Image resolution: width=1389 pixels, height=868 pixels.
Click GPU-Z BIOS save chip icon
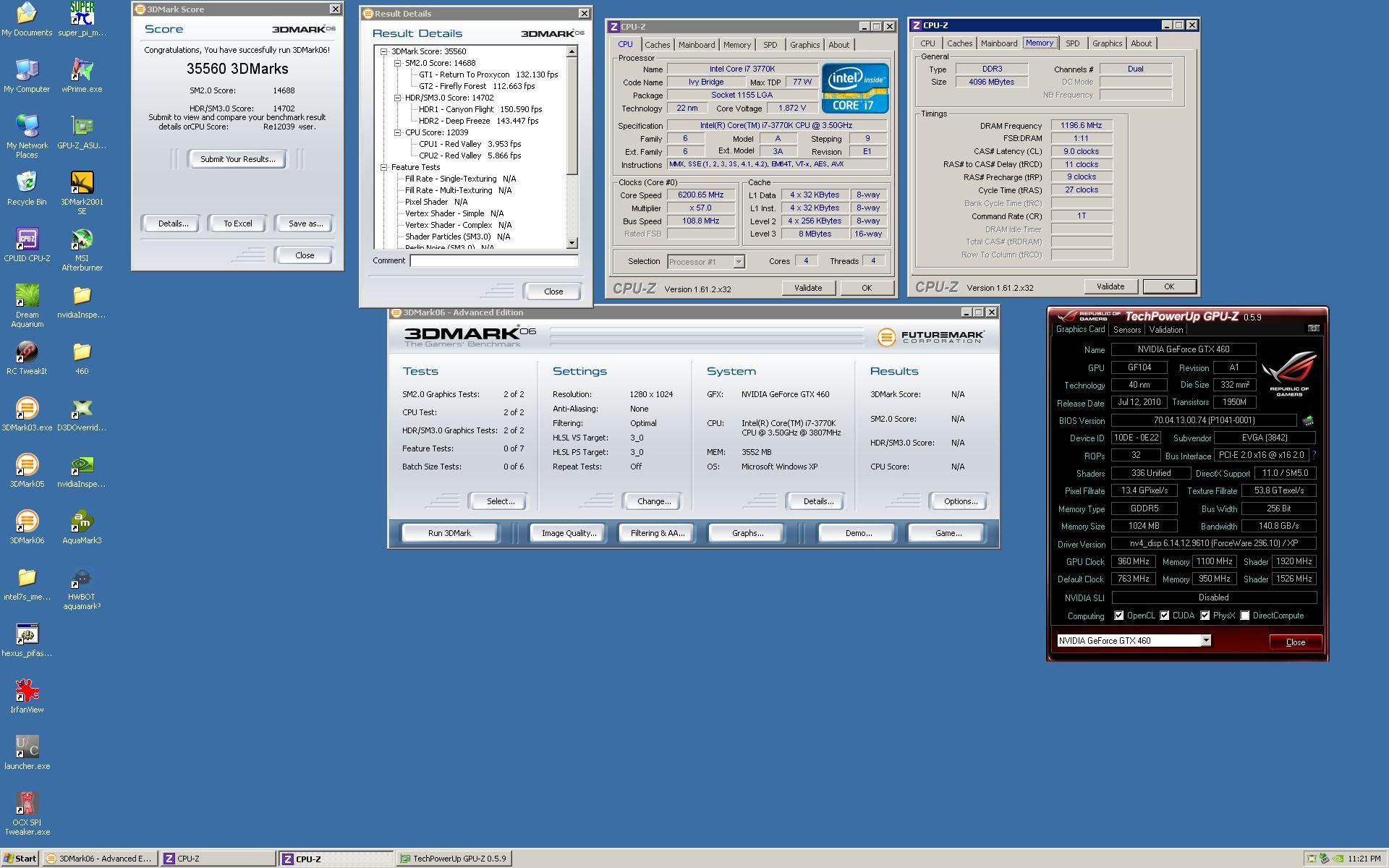(x=1308, y=420)
